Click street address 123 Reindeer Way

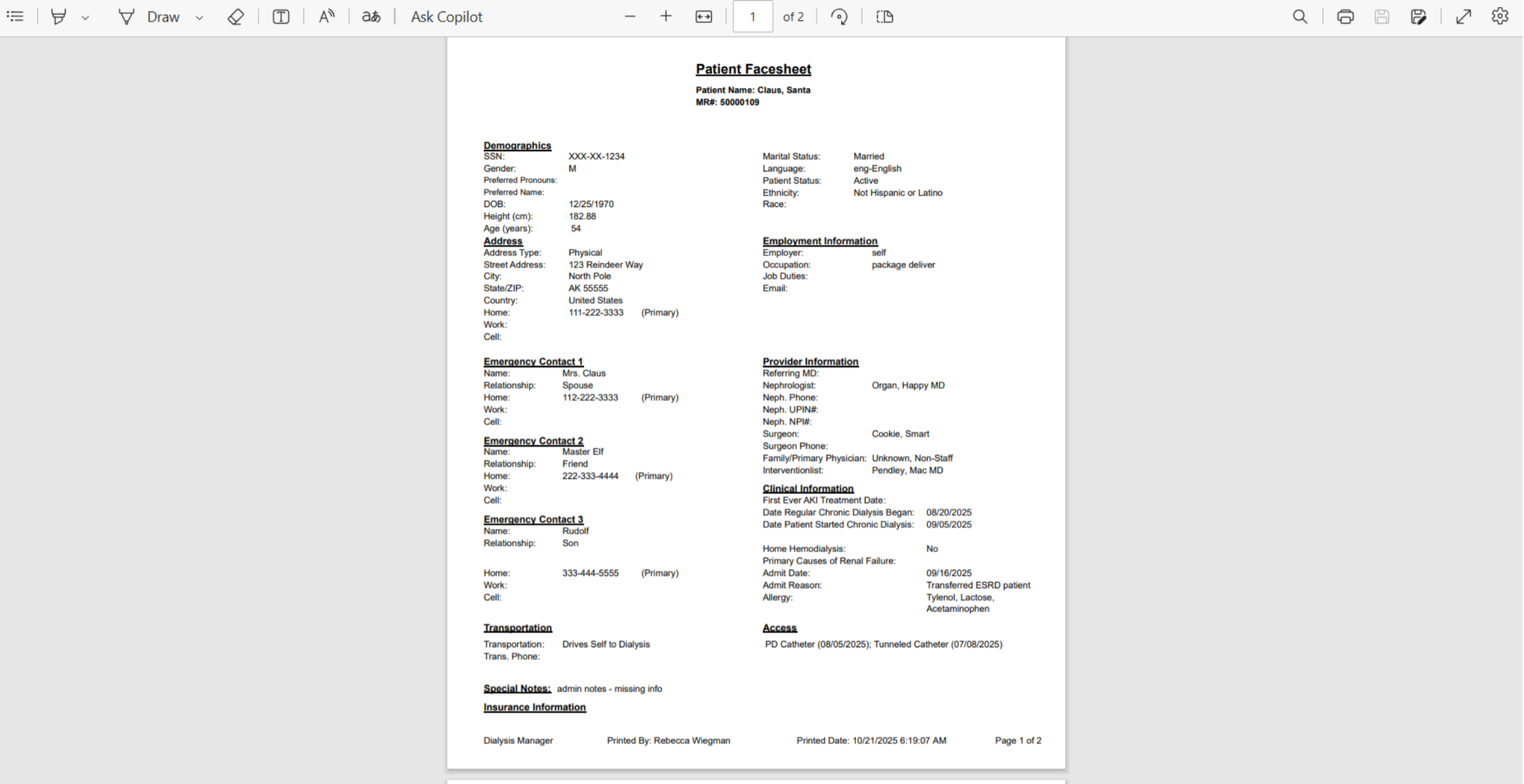605,265
